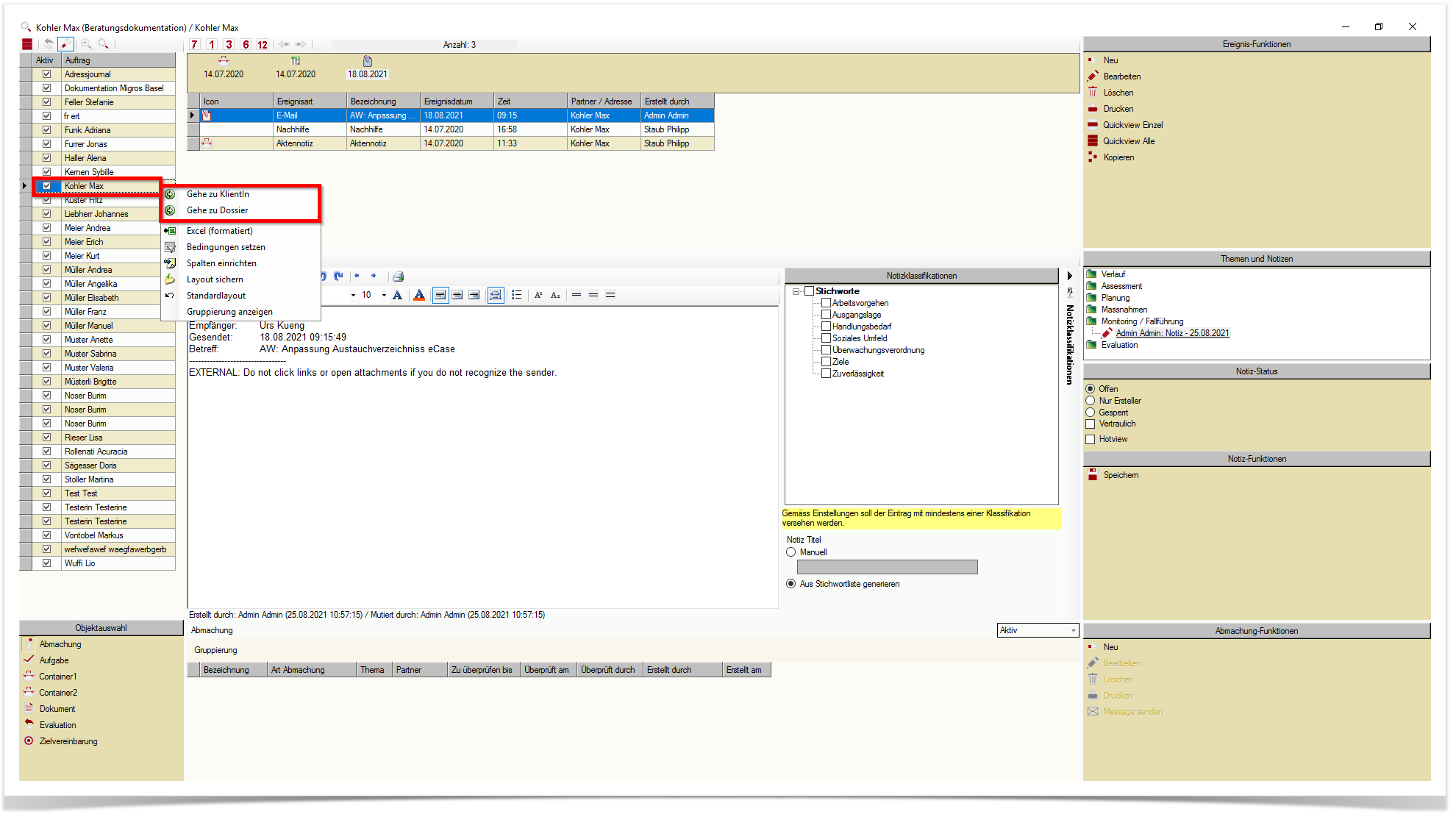Choose Spalten einrichten menu entry
This screenshot has height=817, width=1456.
tap(221, 263)
